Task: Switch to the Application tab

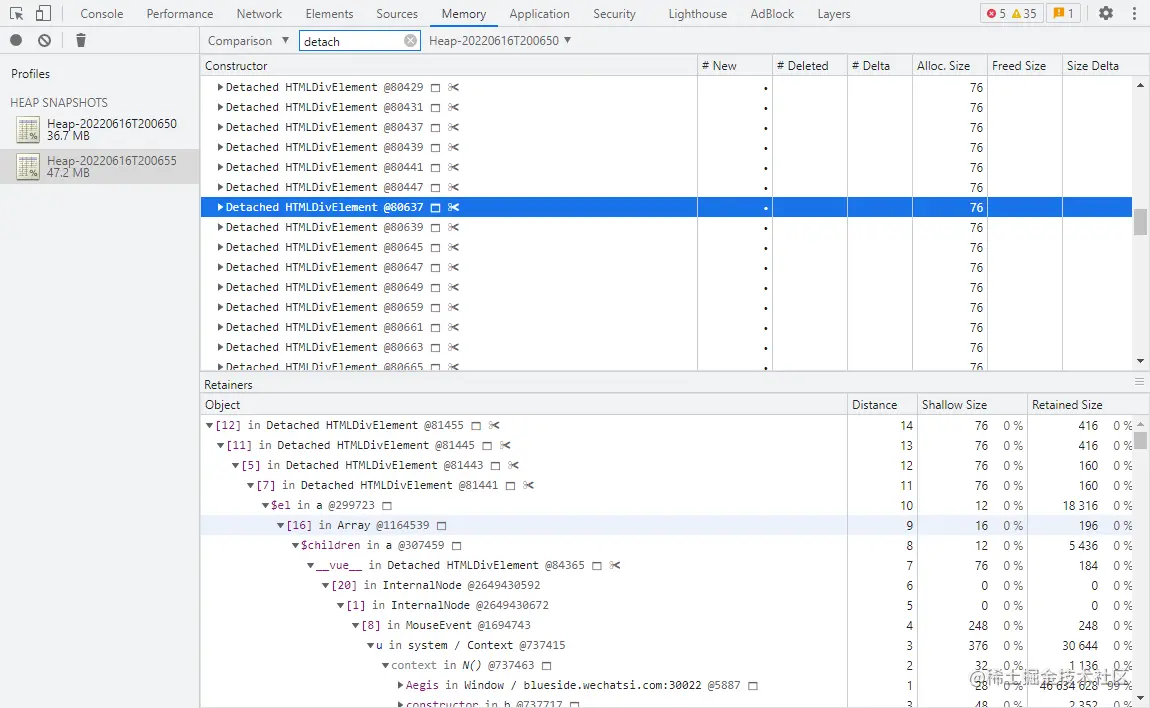Action: (x=539, y=14)
